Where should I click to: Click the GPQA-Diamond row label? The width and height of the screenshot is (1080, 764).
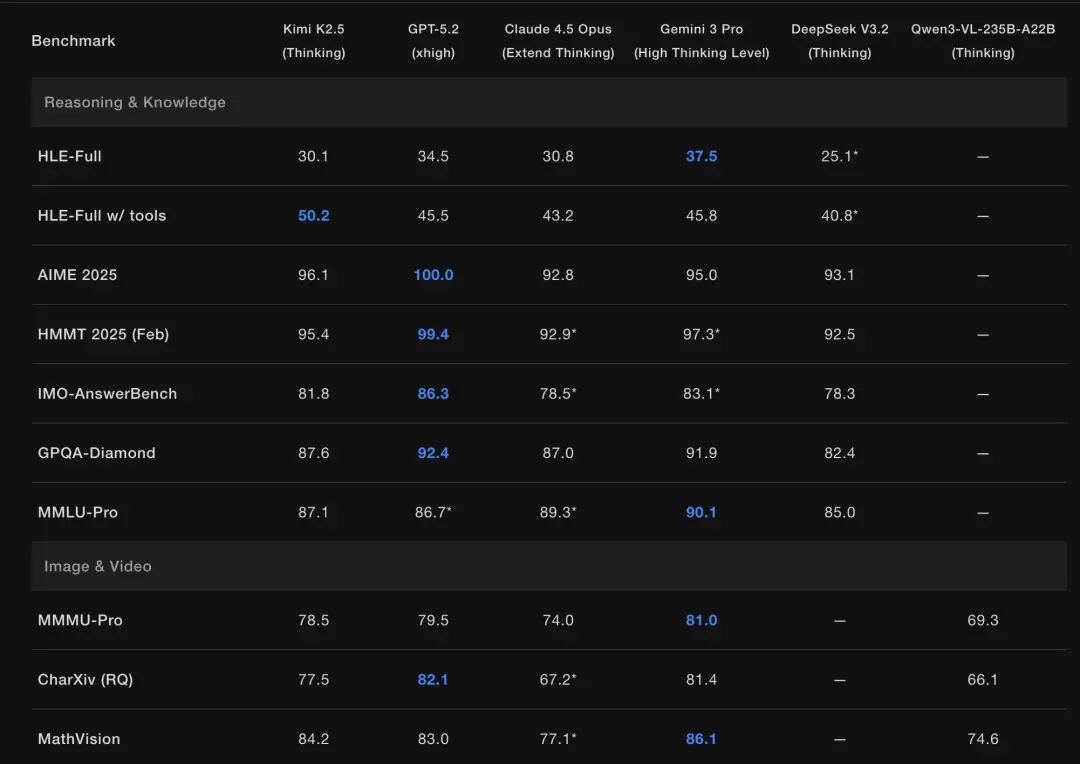click(96, 453)
